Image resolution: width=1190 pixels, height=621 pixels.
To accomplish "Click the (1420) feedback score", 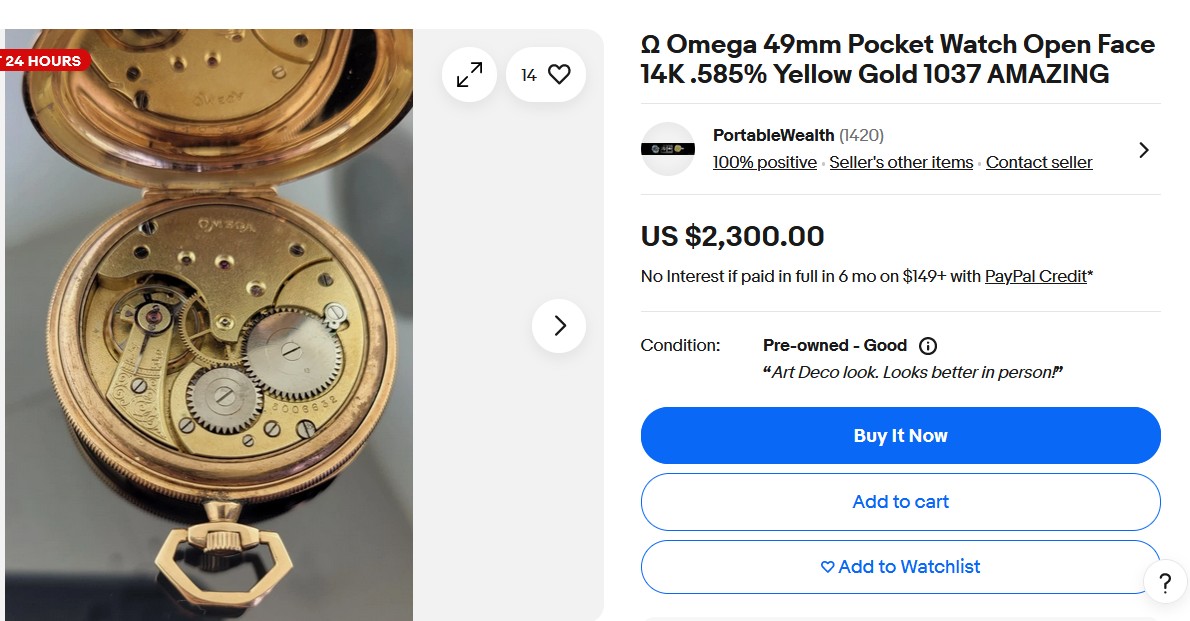I will 861,135.
